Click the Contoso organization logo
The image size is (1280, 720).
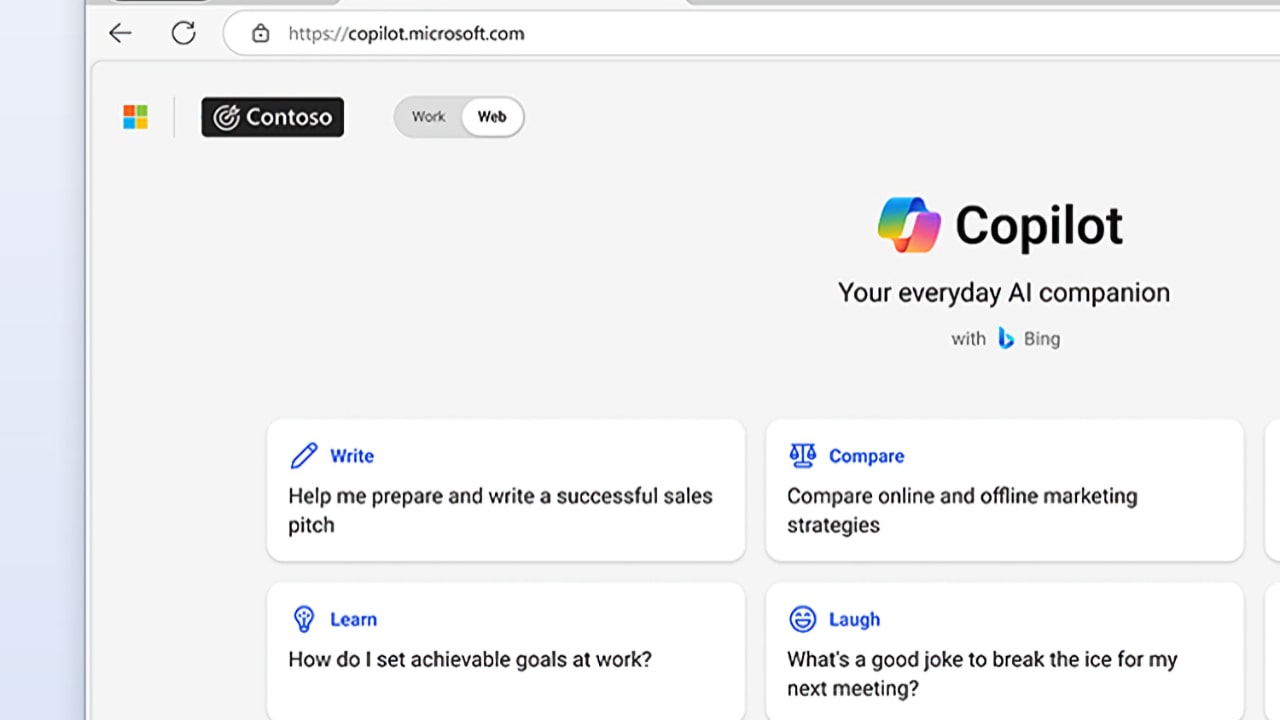(272, 117)
